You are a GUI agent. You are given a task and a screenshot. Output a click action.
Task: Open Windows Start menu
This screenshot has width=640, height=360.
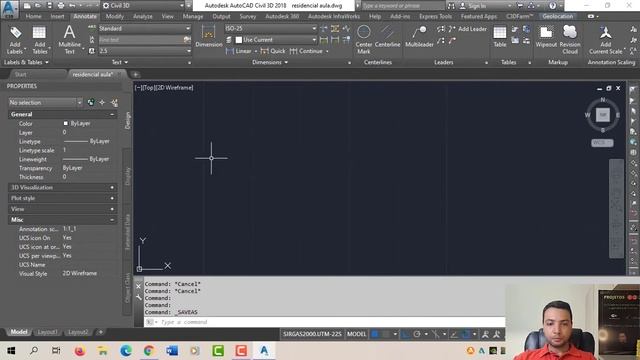(11, 351)
